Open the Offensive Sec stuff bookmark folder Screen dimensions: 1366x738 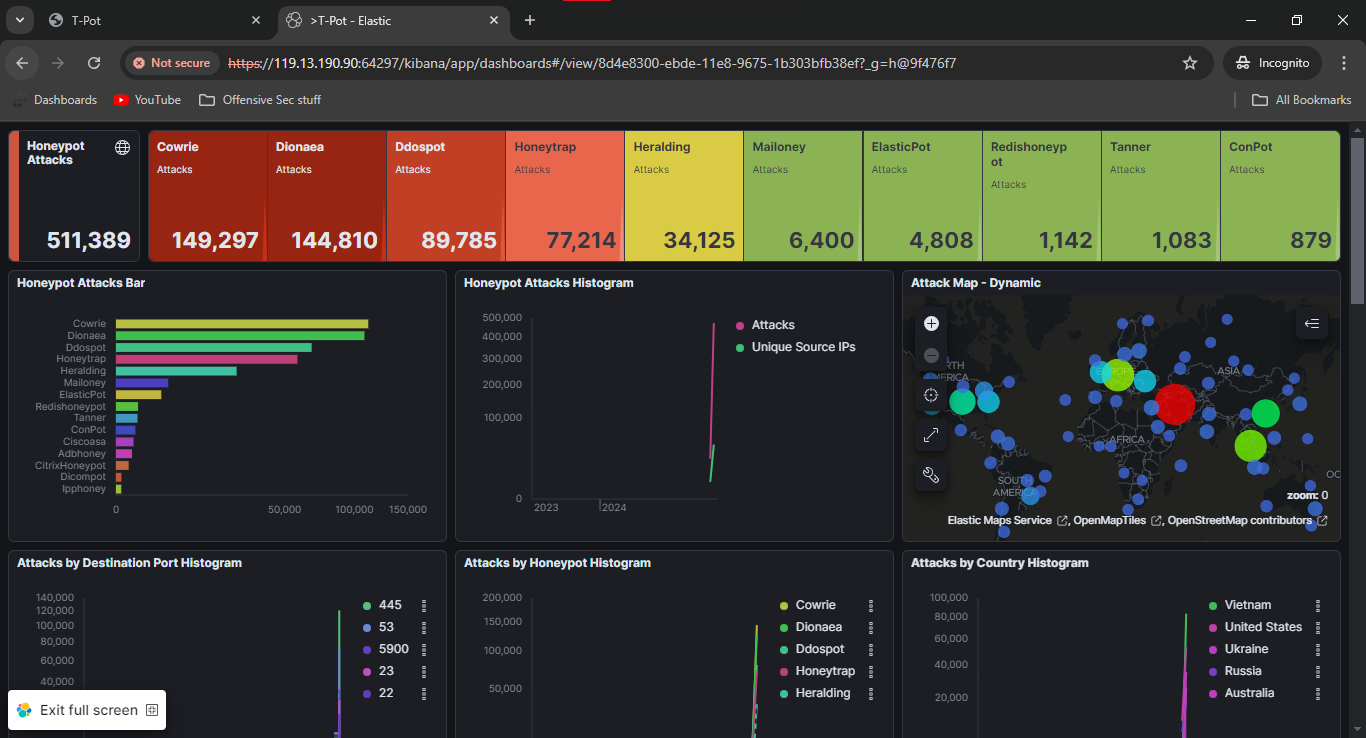(x=260, y=100)
